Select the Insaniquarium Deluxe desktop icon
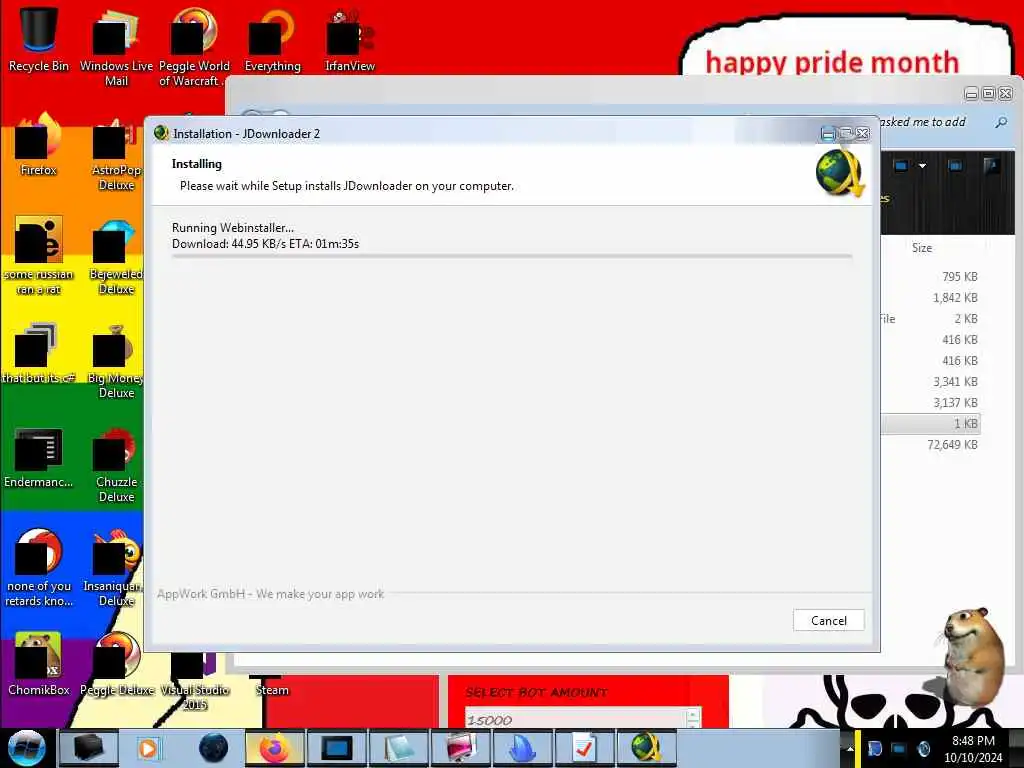Viewport: 1024px width, 768px height. tap(116, 568)
